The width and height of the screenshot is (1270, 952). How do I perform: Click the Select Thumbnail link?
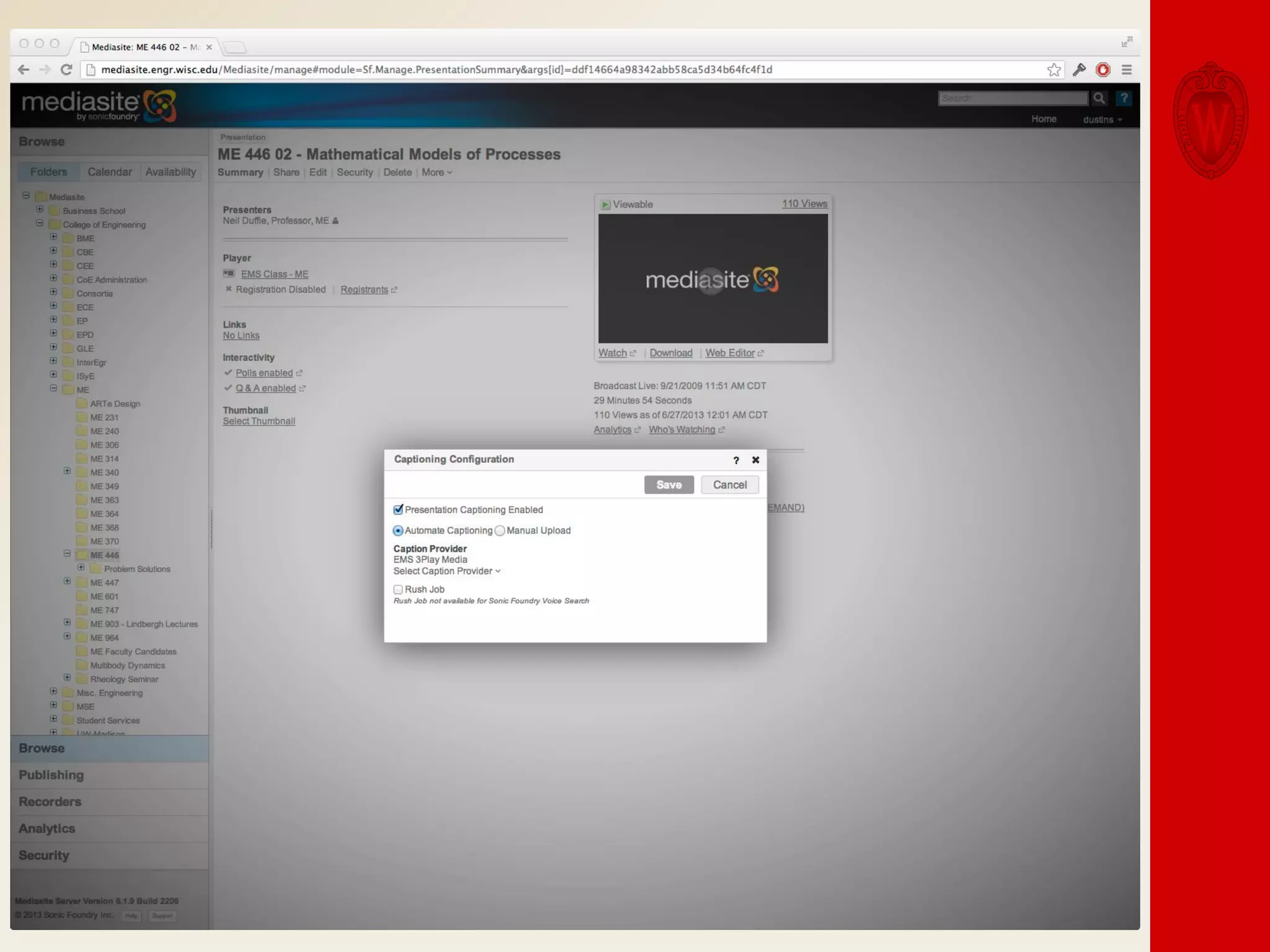point(259,421)
